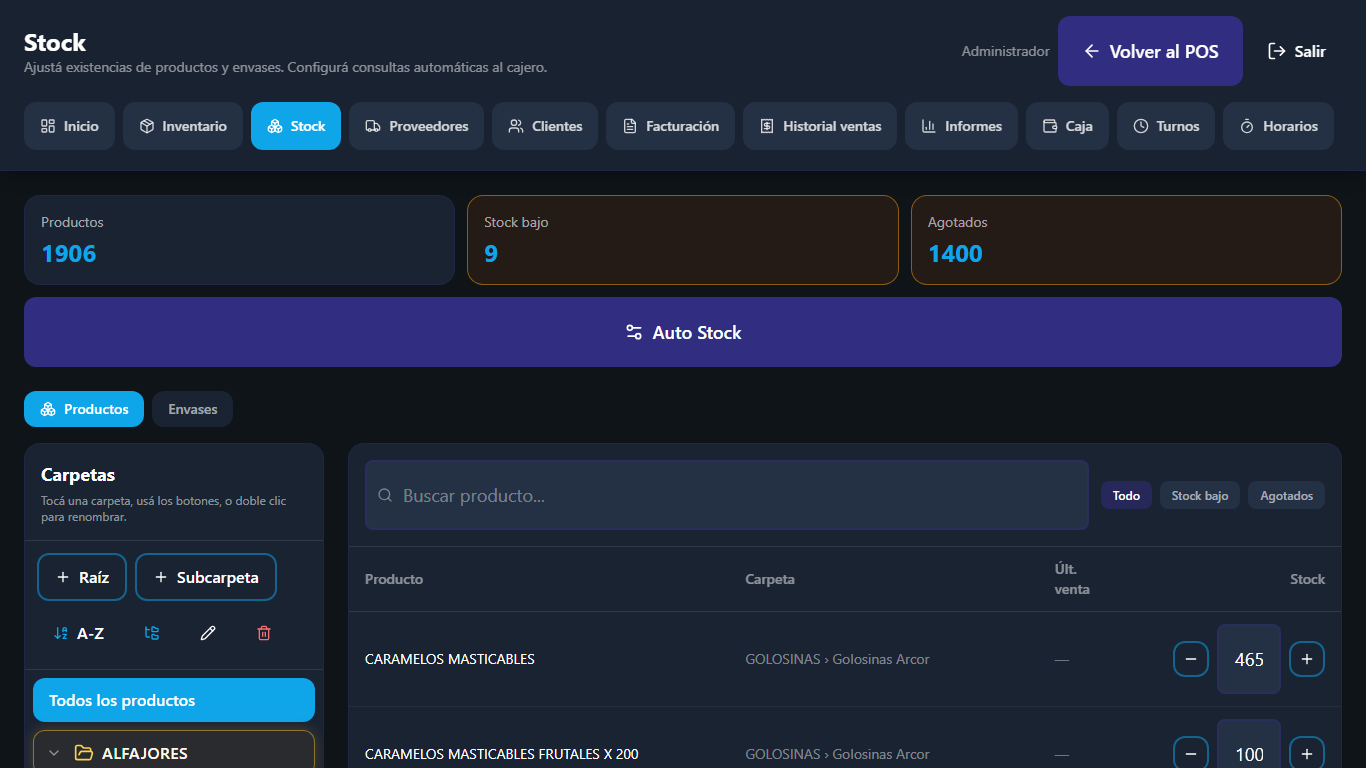Screen dimensions: 1366x768
Task: Select the Stock tab in navigation
Action: [x=296, y=126]
